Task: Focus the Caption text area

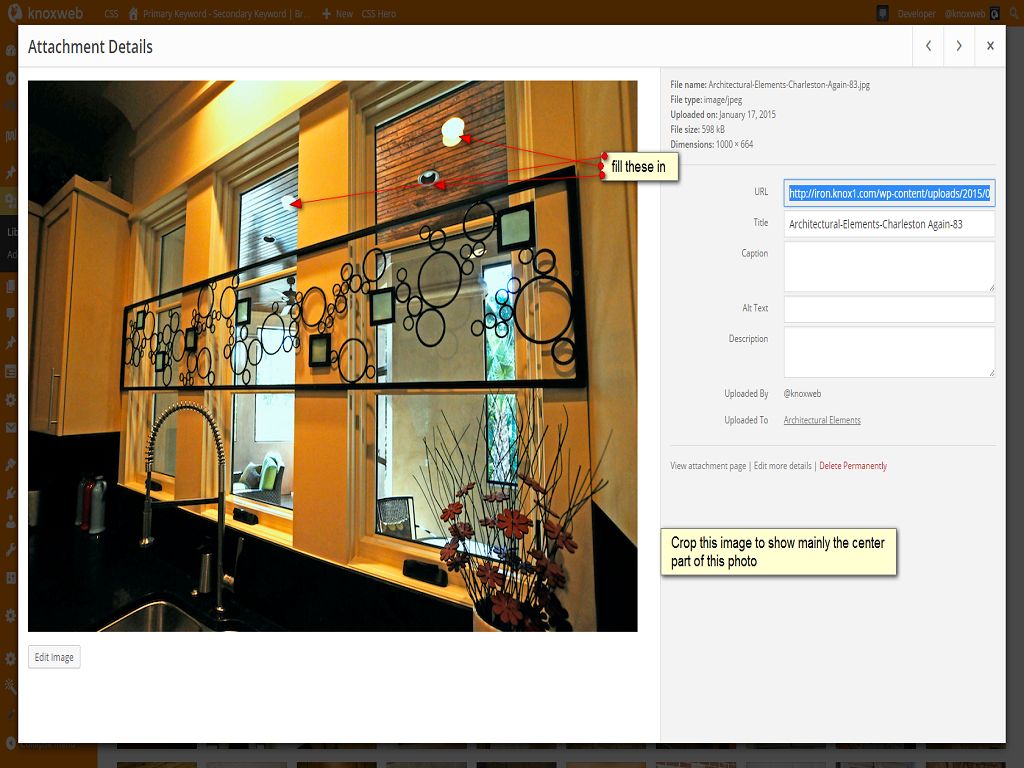Action: point(889,266)
